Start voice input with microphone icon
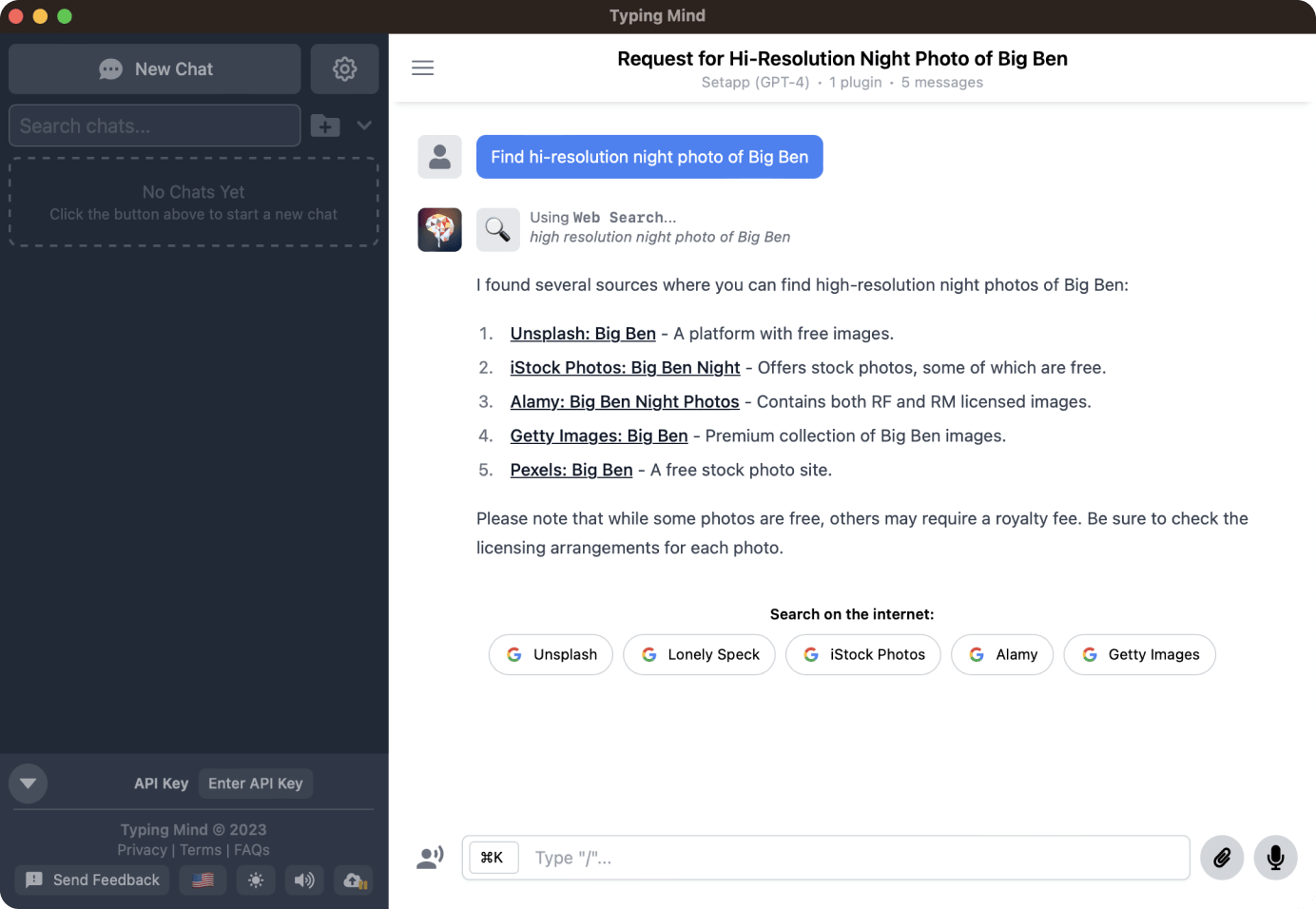 (x=1275, y=858)
